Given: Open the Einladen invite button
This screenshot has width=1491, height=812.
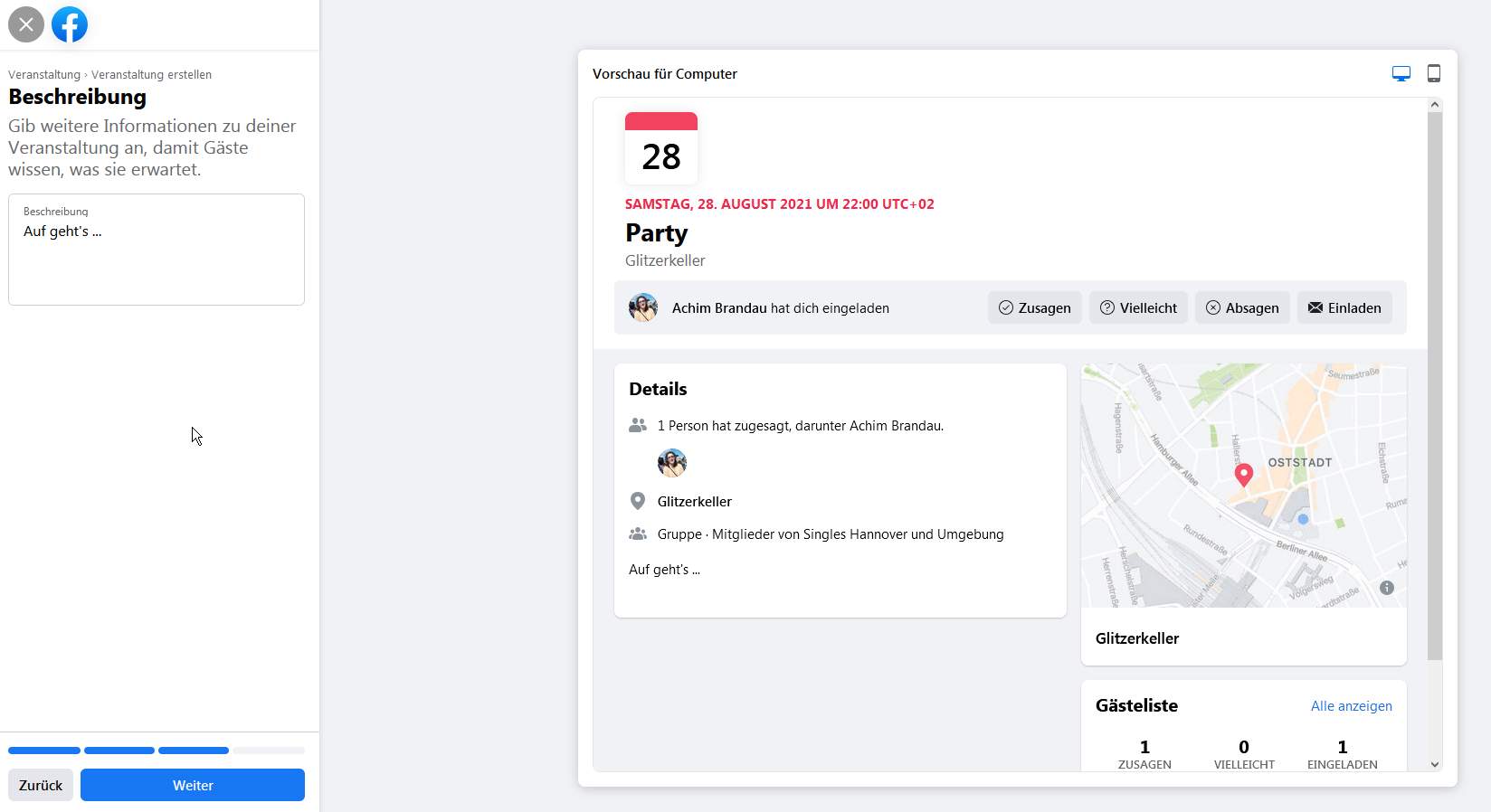Looking at the screenshot, I should tap(1344, 307).
